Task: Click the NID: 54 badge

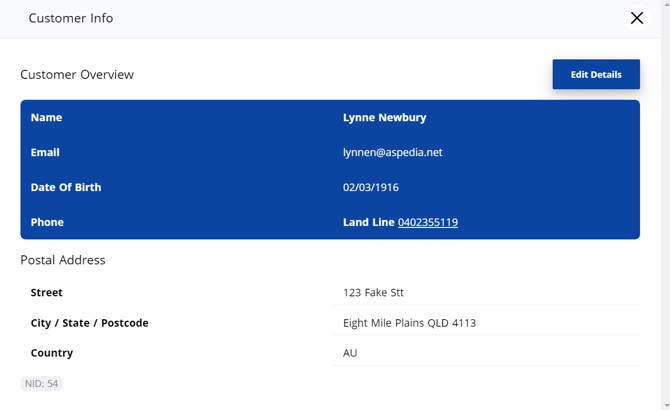Action: click(41, 384)
